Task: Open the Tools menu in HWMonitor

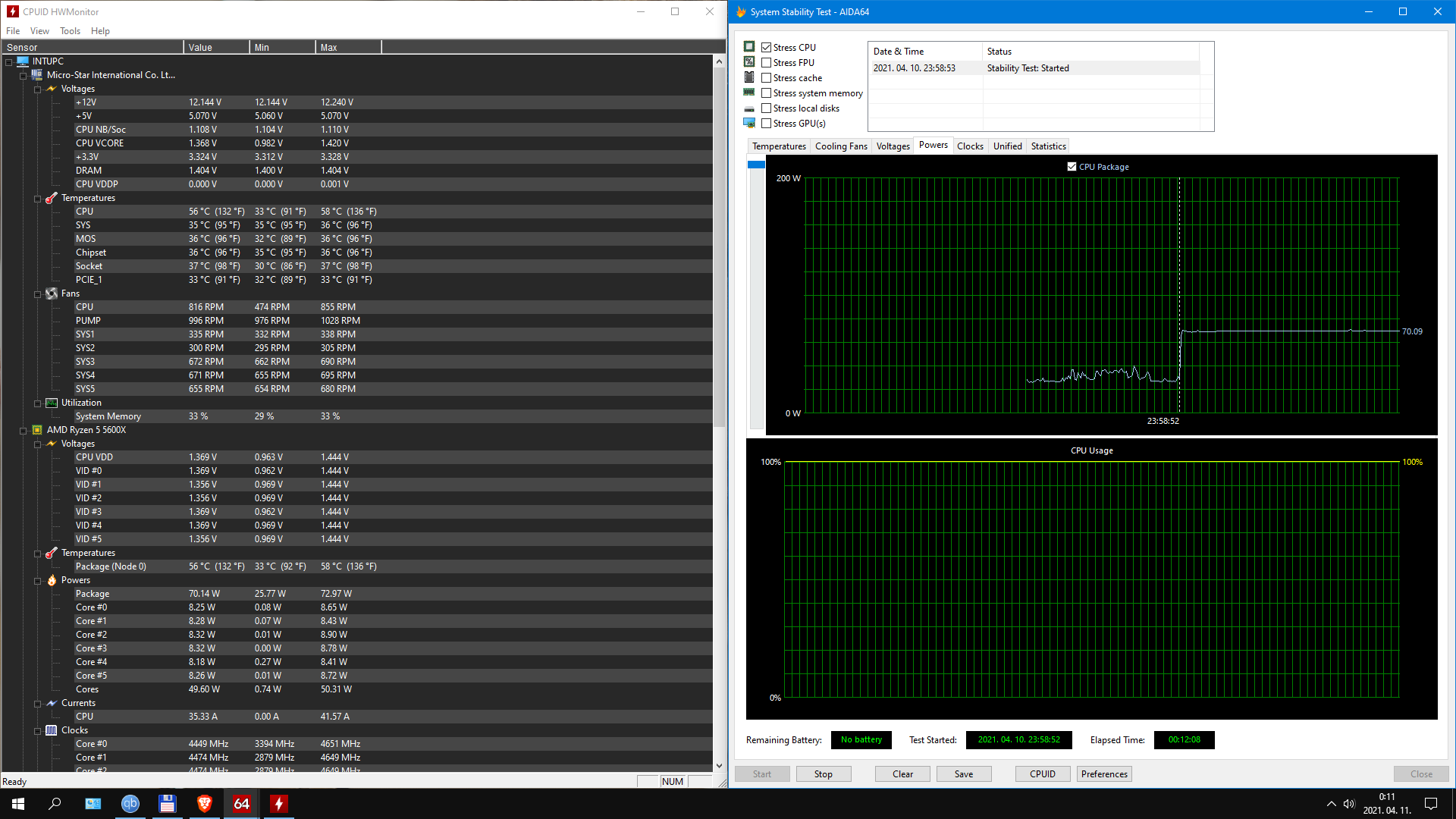Action: pyautogui.click(x=70, y=31)
